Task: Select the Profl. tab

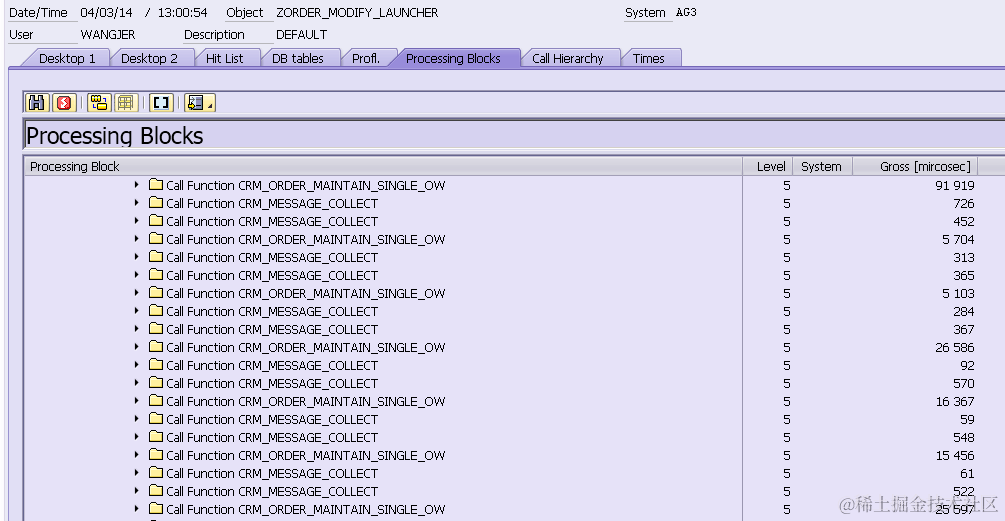Action: coord(366,58)
